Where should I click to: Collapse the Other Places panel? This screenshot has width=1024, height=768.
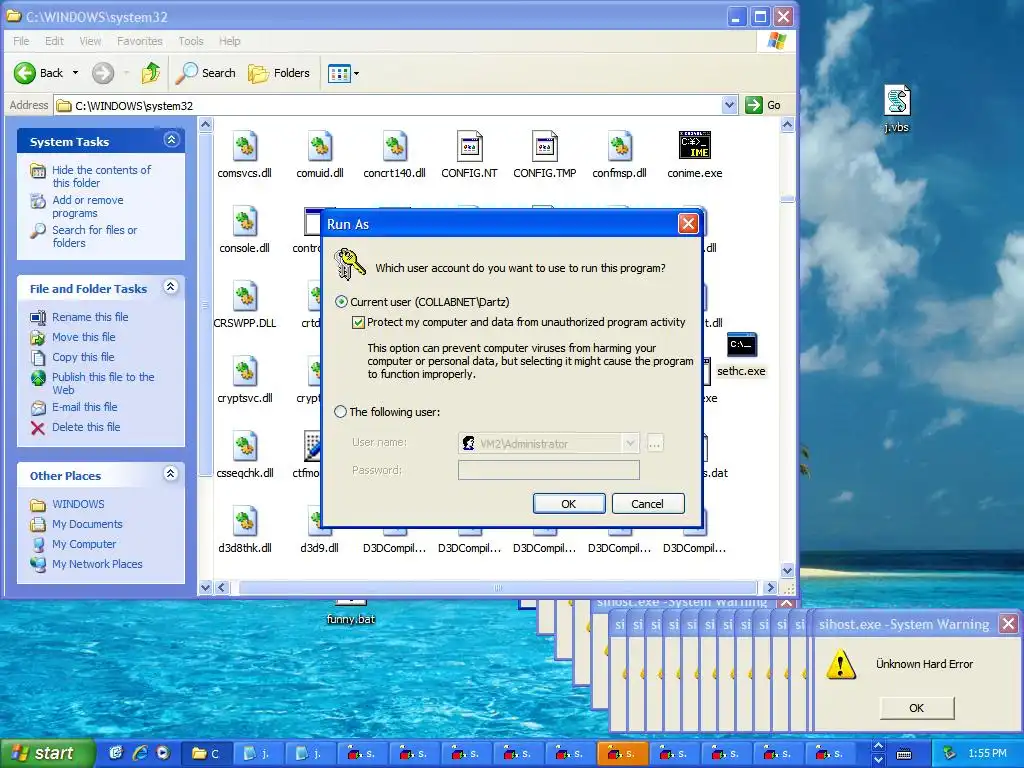tap(170, 473)
